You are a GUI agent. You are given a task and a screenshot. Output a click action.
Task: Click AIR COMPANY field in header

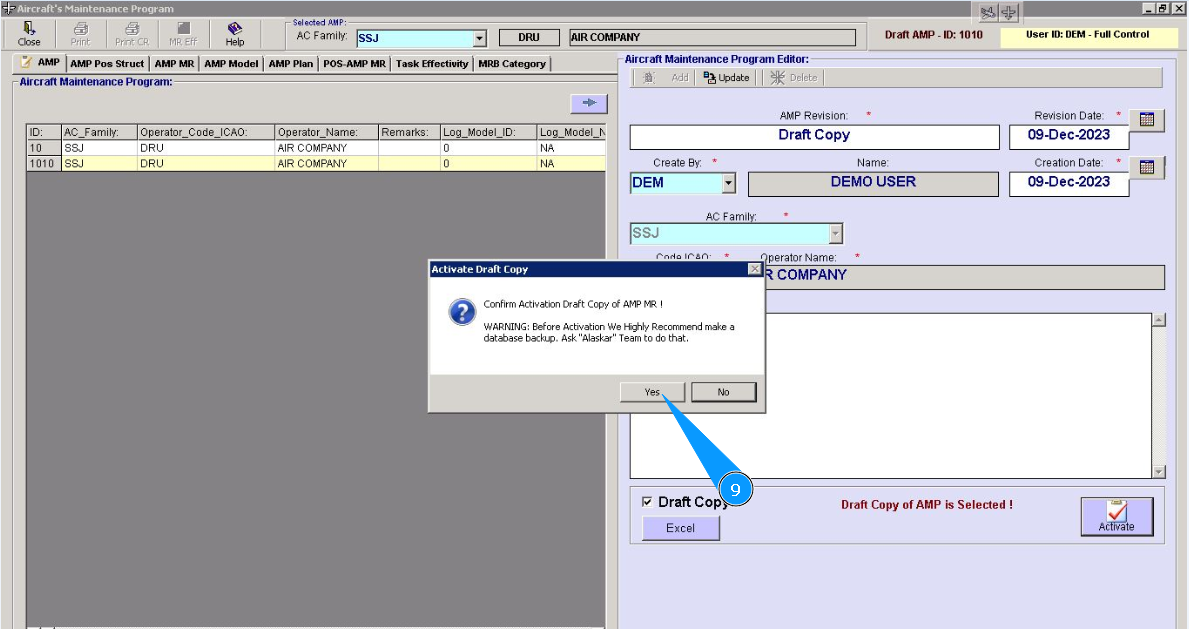click(x=712, y=37)
